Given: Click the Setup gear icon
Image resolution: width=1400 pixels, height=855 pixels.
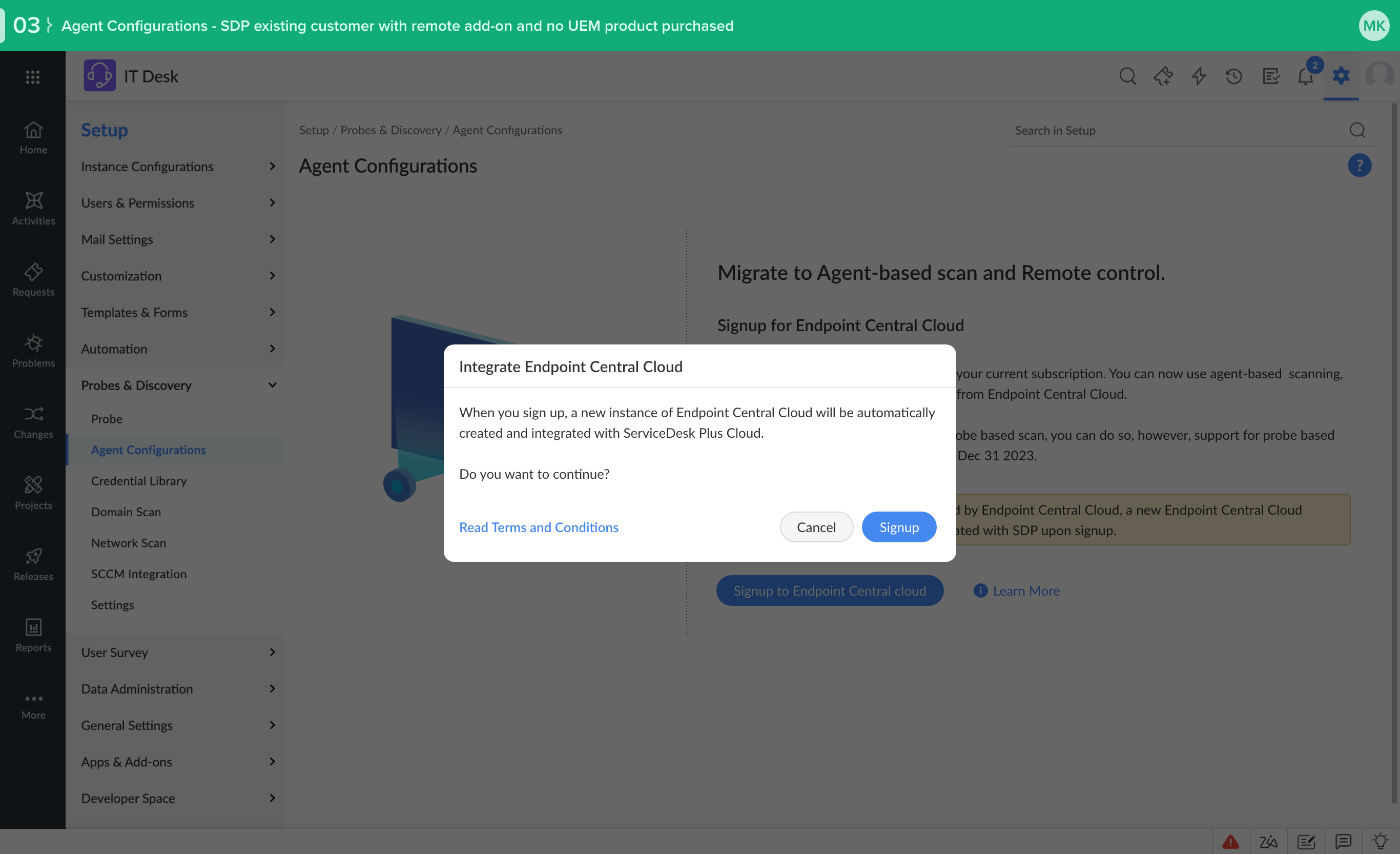Looking at the screenshot, I should (1341, 75).
